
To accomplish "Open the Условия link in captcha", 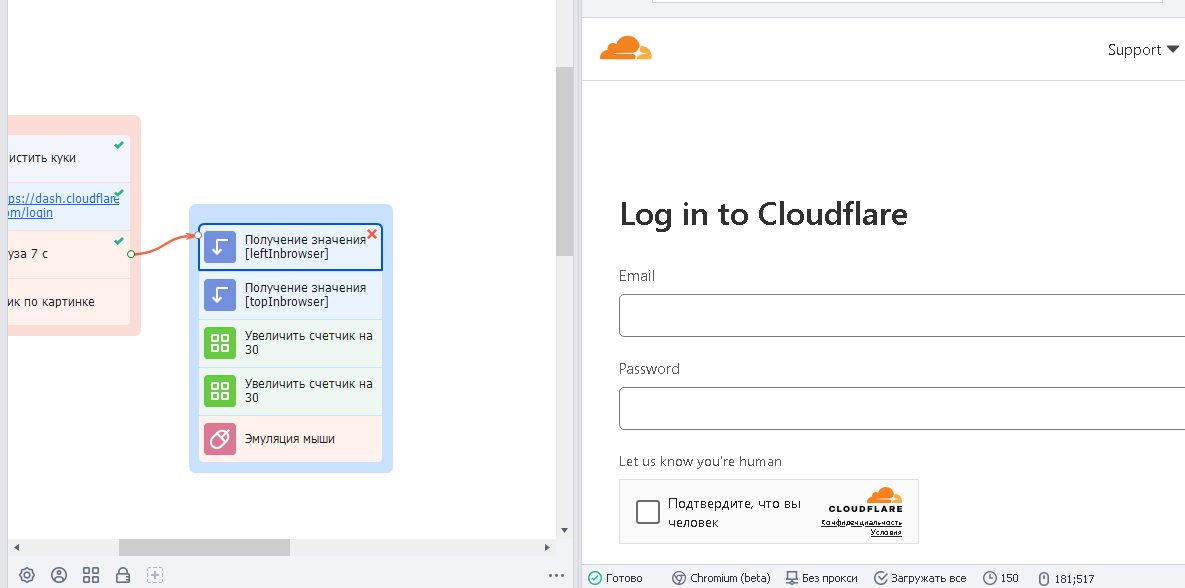I will click(x=886, y=532).
